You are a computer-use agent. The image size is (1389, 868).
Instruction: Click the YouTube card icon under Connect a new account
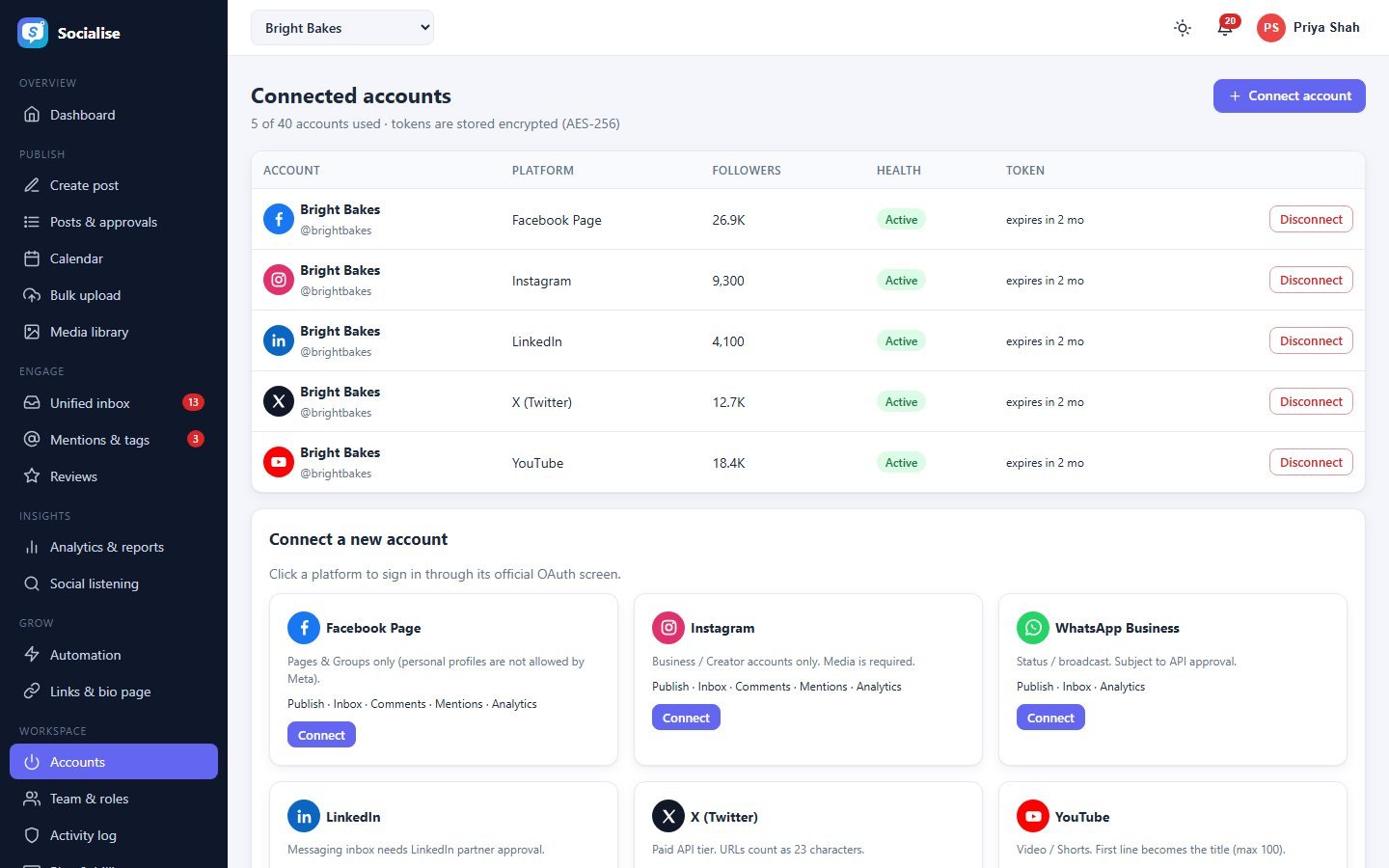(x=1033, y=817)
